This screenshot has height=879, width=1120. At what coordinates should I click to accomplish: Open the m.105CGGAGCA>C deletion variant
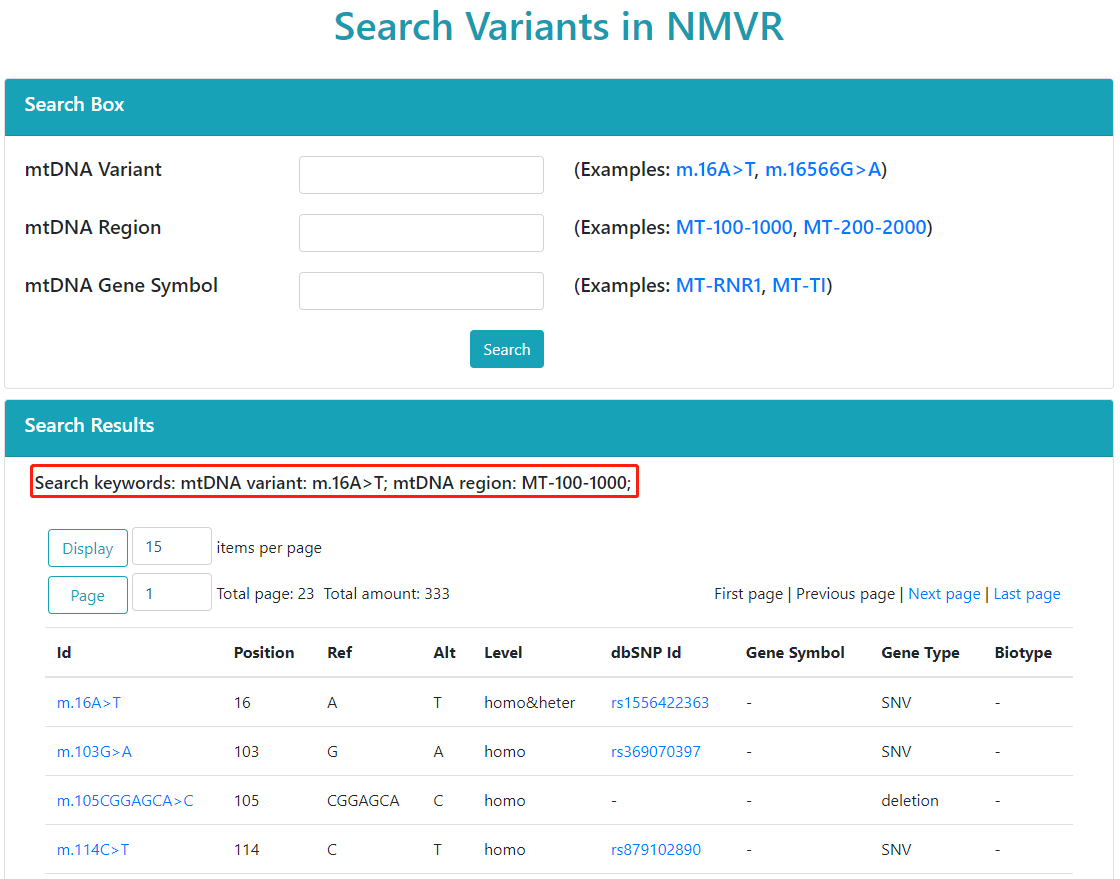125,801
